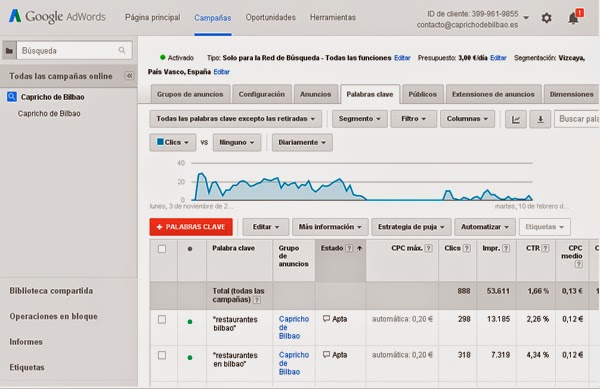Click speech bubble icon for "restaurantes en bilbao" status
This screenshot has width=600, height=389.
[x=326, y=355]
